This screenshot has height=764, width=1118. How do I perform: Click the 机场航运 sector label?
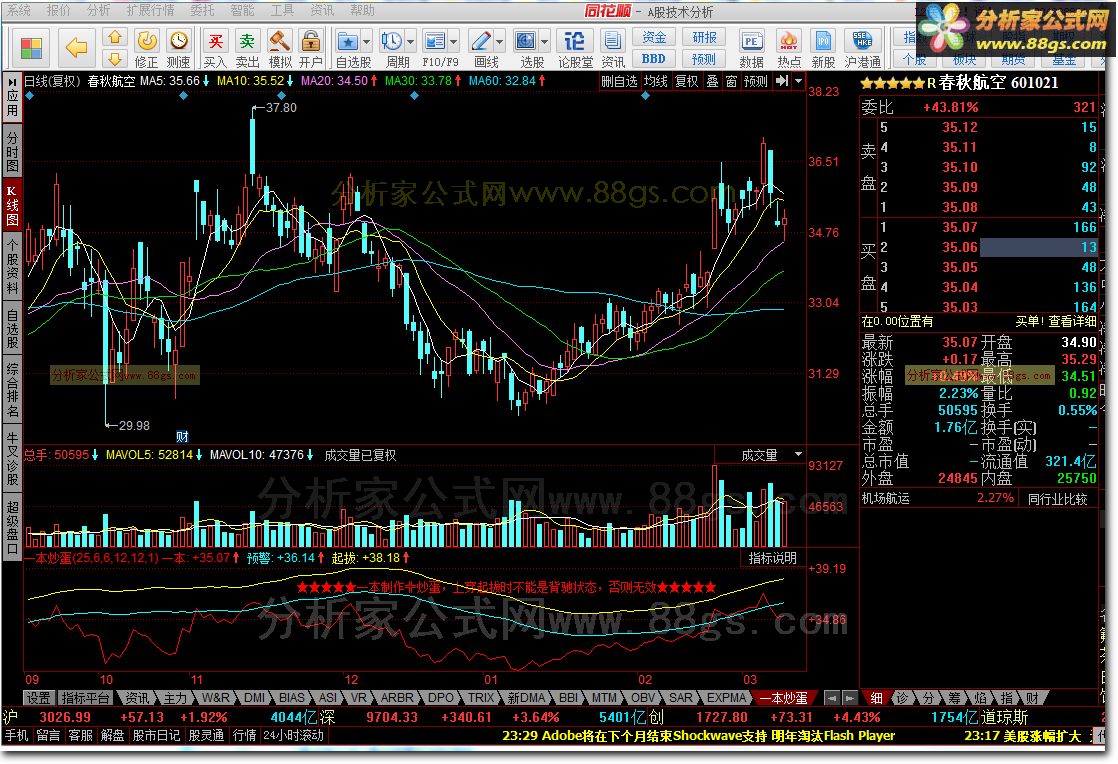(886, 498)
